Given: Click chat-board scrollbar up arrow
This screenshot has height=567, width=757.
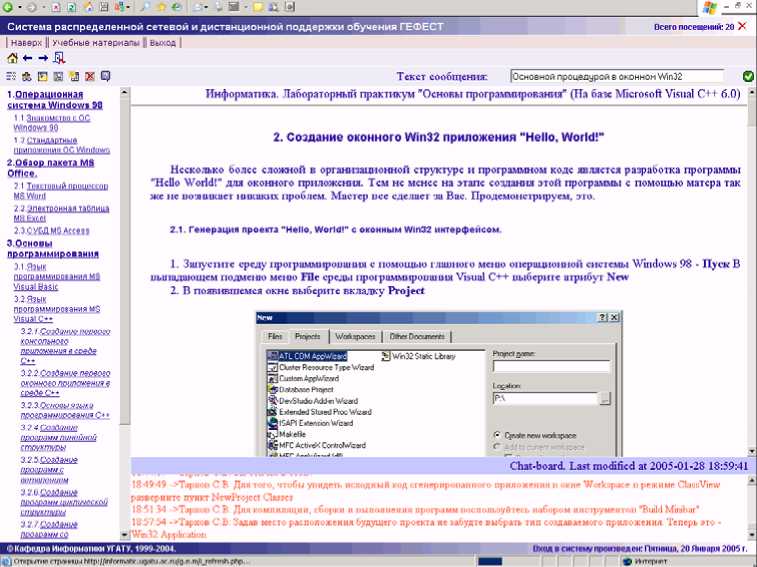Looking at the screenshot, I should click(x=752, y=480).
